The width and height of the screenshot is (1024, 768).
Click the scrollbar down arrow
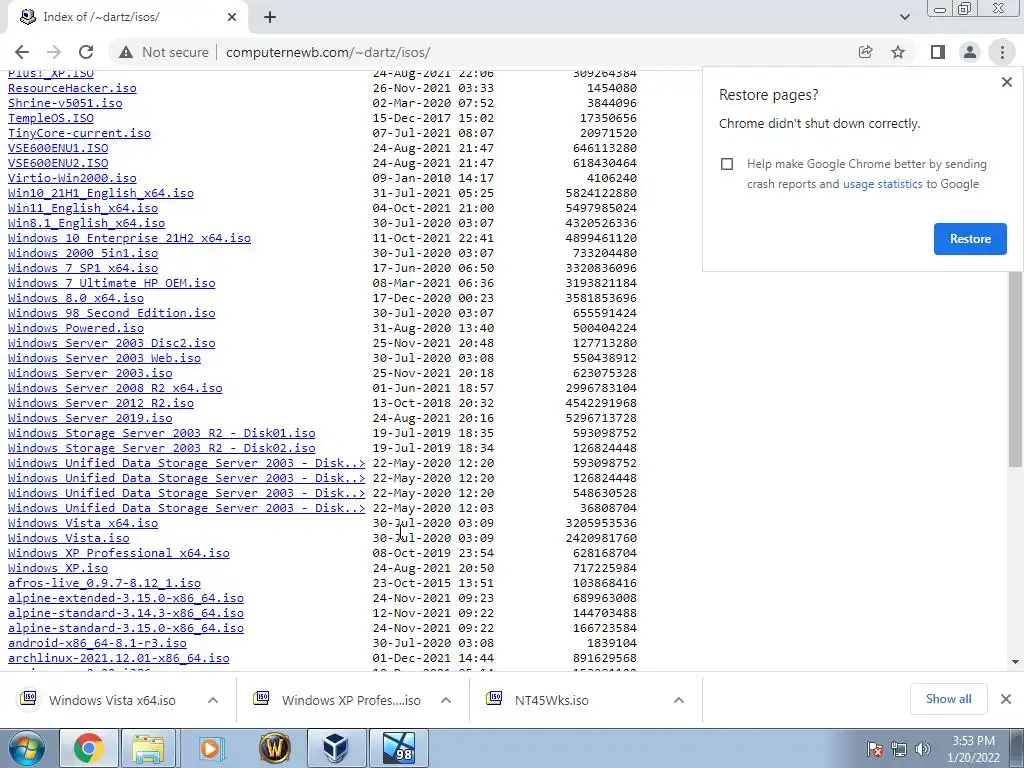pyautogui.click(x=1015, y=662)
